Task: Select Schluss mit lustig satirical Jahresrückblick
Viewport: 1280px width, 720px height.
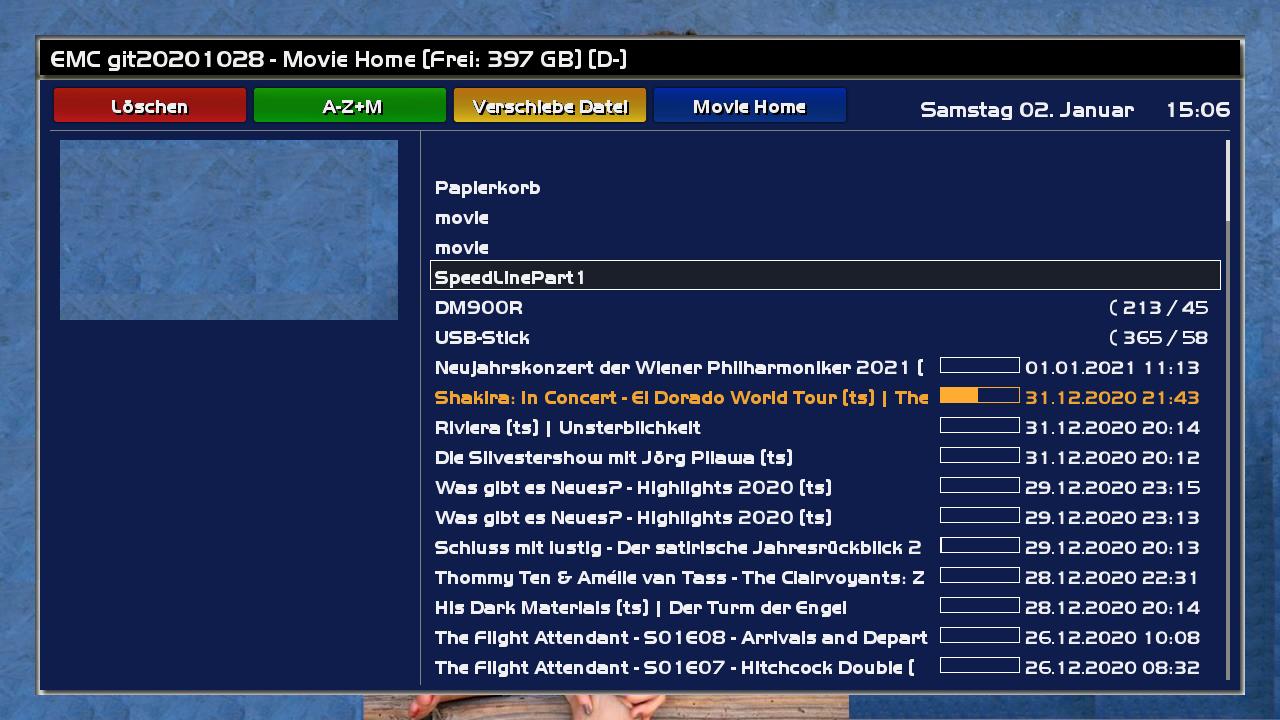Action: tap(677, 548)
